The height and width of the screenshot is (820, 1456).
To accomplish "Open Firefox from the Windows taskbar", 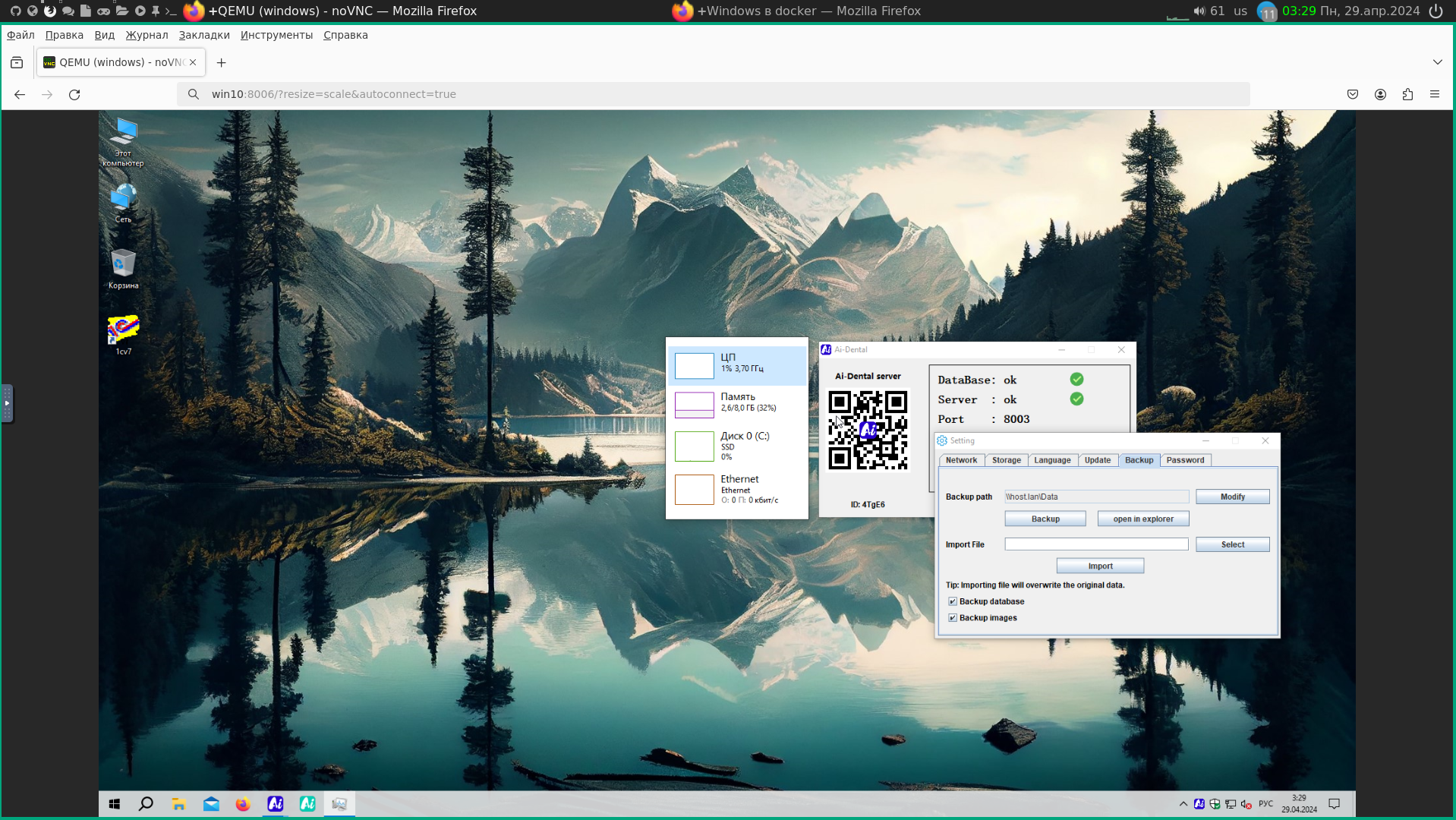I will [x=243, y=804].
